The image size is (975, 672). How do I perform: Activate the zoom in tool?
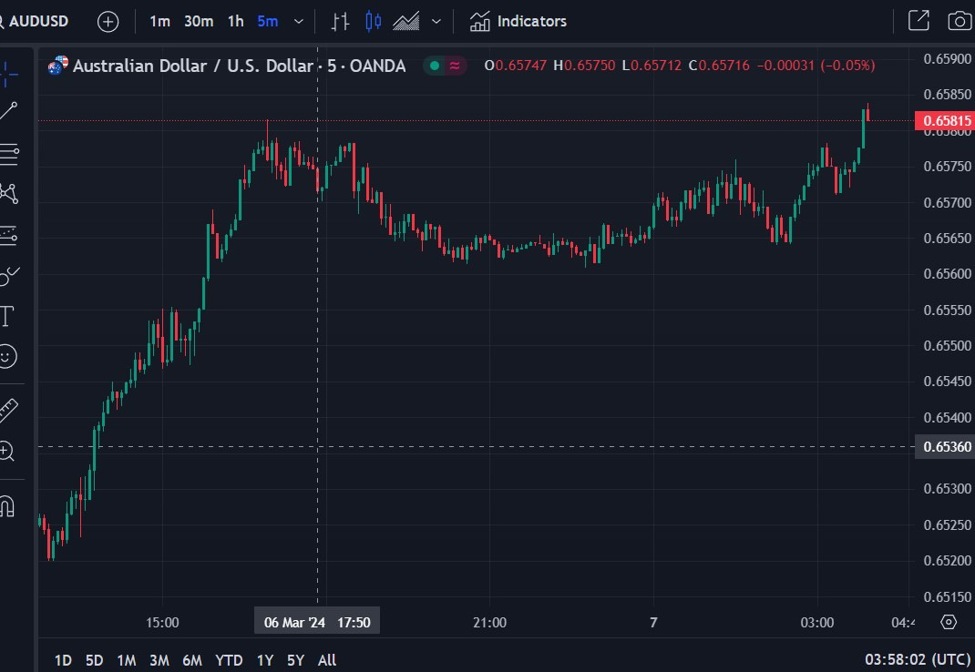[7, 452]
